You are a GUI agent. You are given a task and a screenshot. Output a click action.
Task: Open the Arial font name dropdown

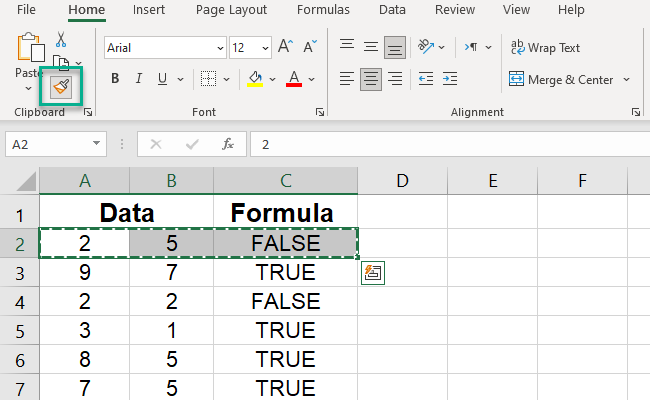[219, 48]
